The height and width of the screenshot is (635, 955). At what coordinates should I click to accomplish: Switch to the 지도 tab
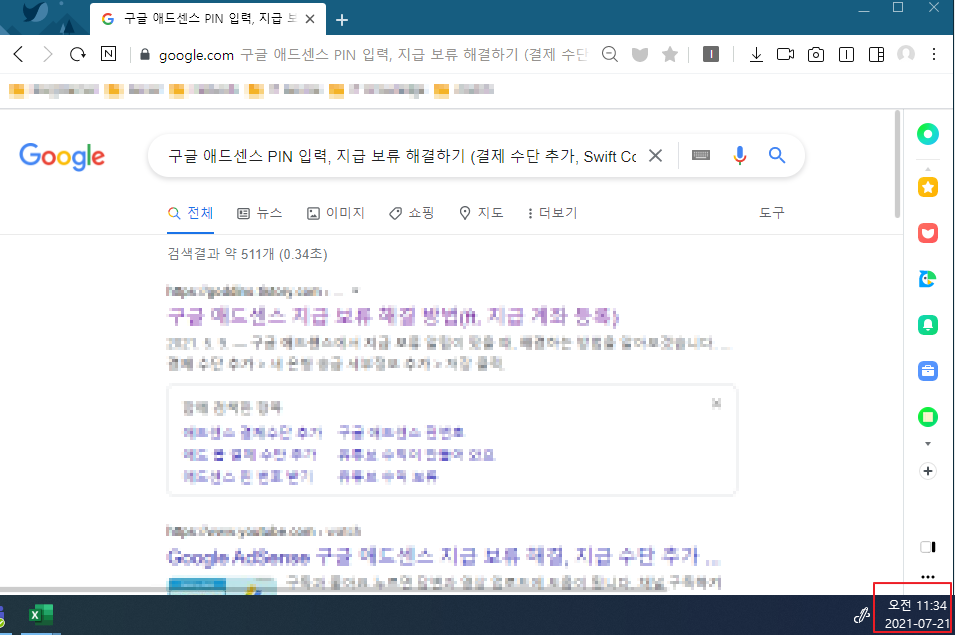click(481, 213)
